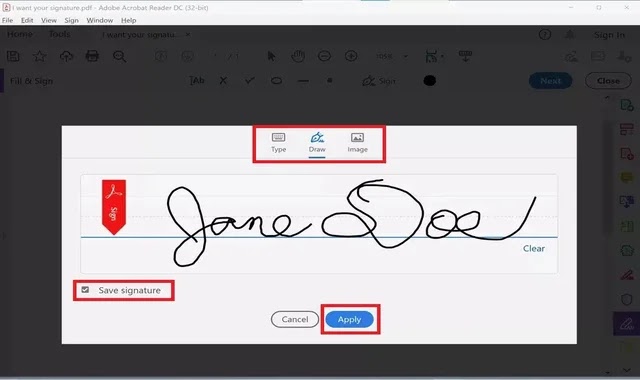Click the upload to cloud icon

point(66,56)
